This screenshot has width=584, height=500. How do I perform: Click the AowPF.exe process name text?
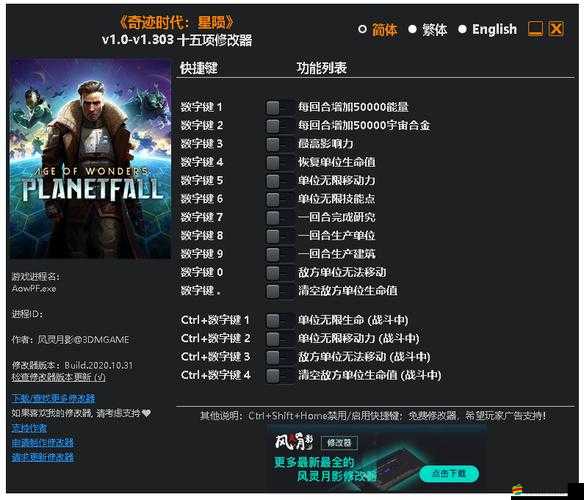[x=34, y=289]
